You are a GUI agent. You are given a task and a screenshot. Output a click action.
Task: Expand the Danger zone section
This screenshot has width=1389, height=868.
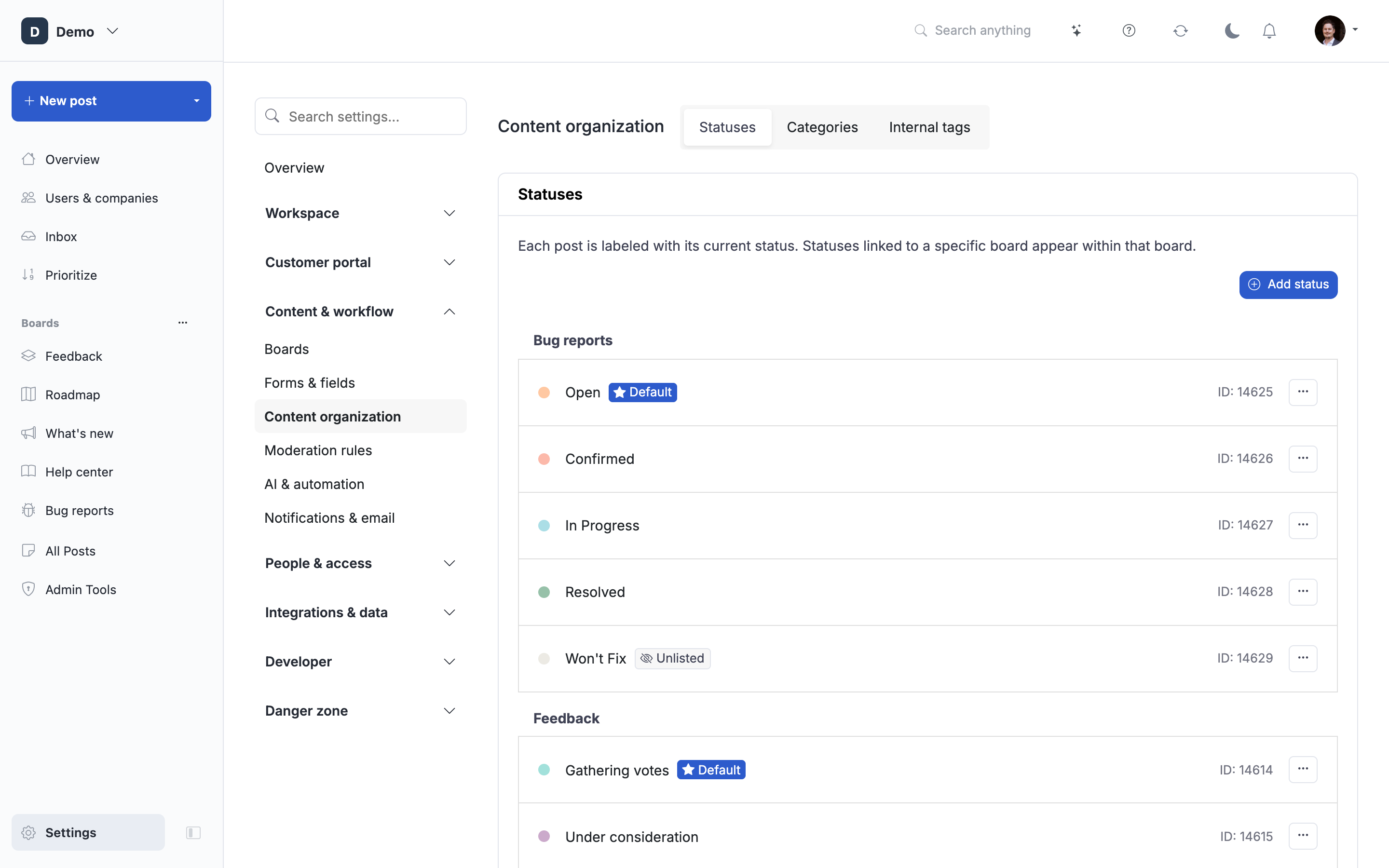[360, 711]
